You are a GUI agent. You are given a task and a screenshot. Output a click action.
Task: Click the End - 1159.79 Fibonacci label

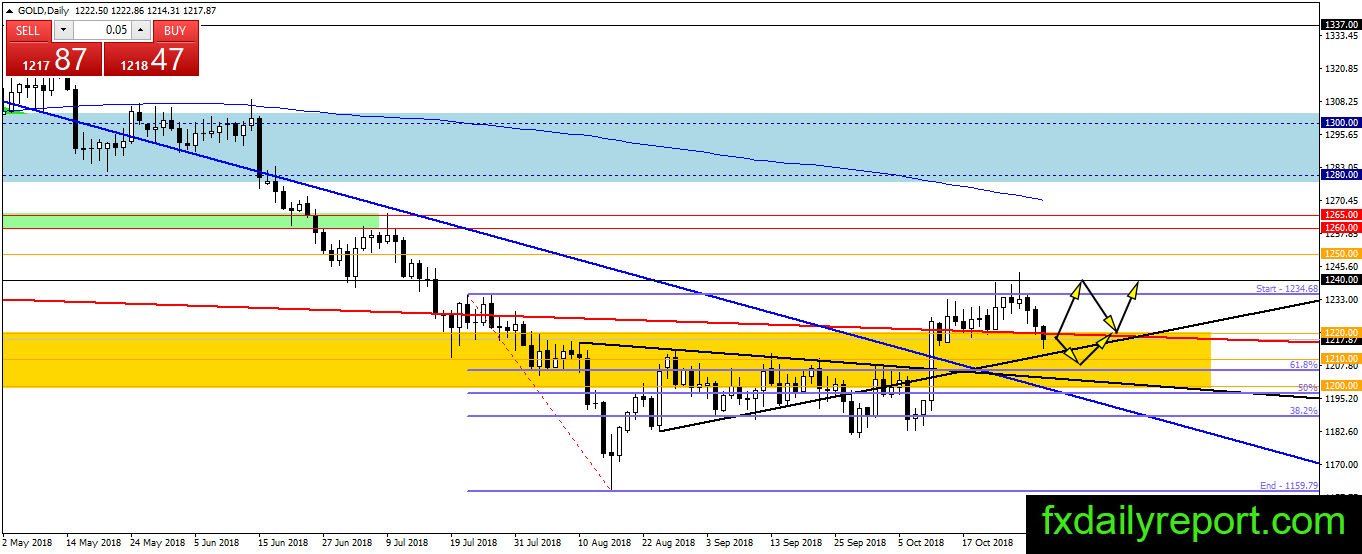point(1289,485)
